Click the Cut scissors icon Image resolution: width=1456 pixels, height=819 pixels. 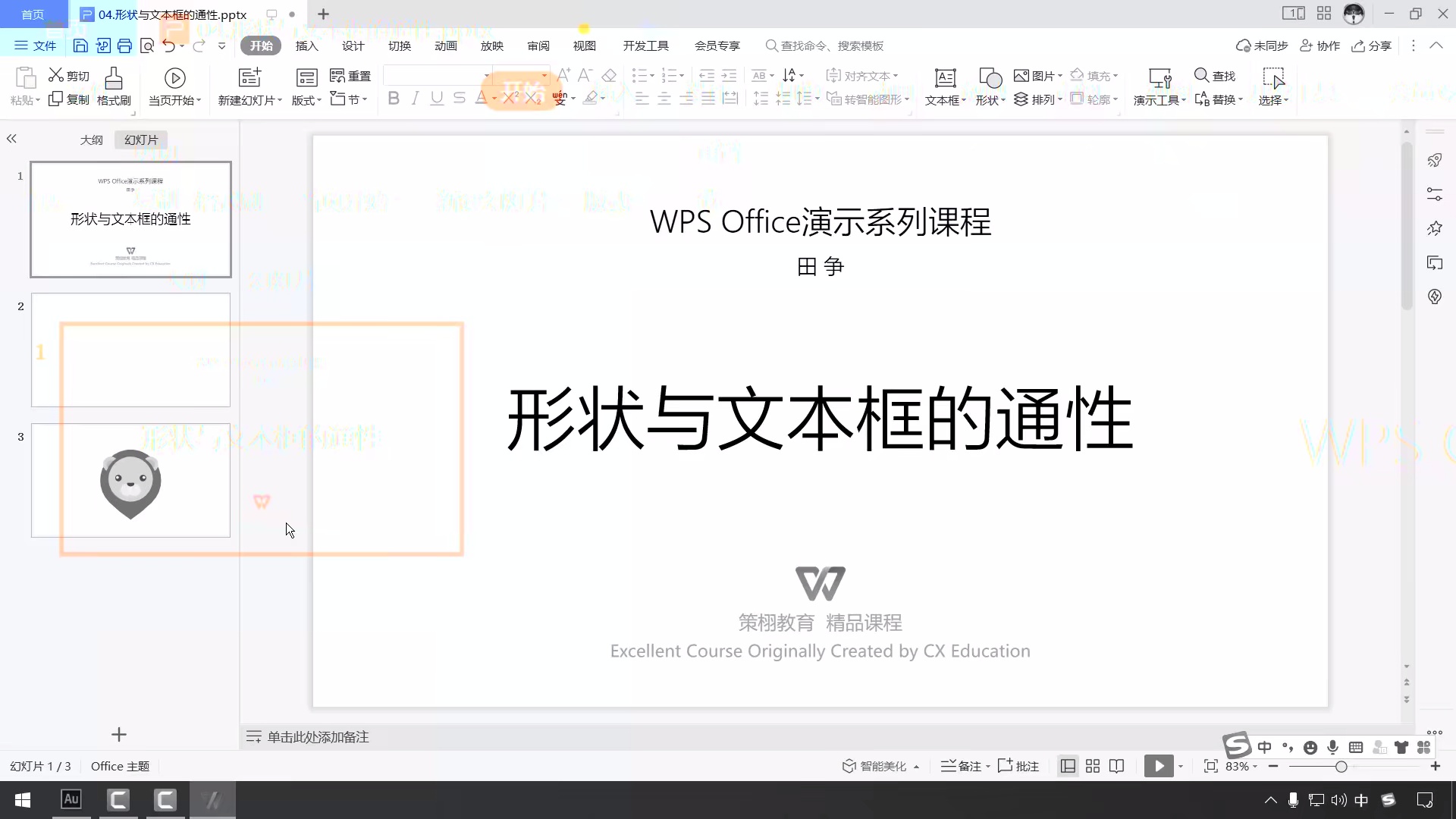tap(56, 75)
